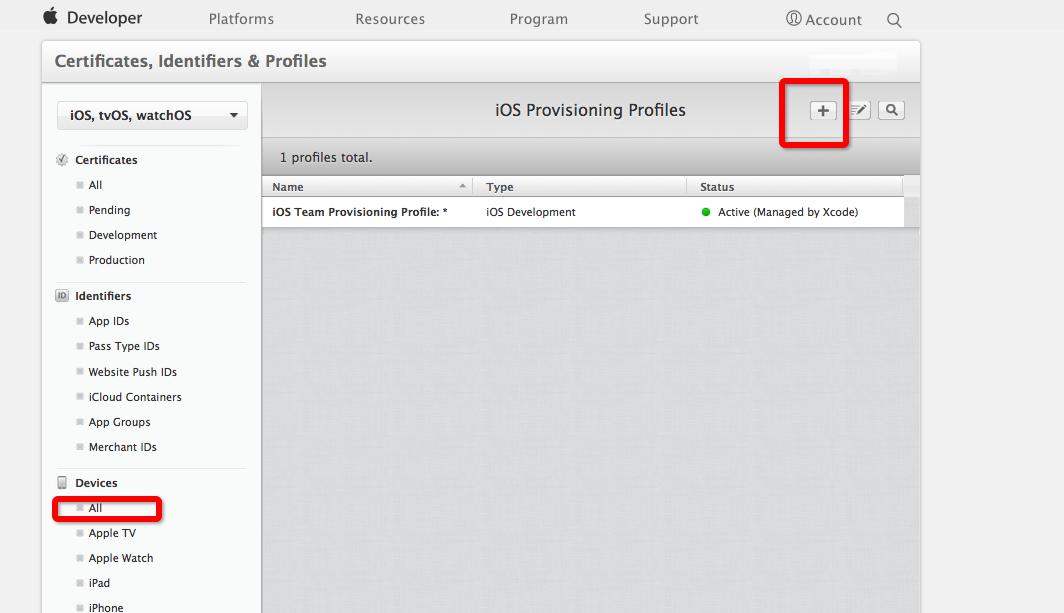1064x613 pixels.
Task: Open App IDs identifiers
Action: pyautogui.click(x=109, y=321)
